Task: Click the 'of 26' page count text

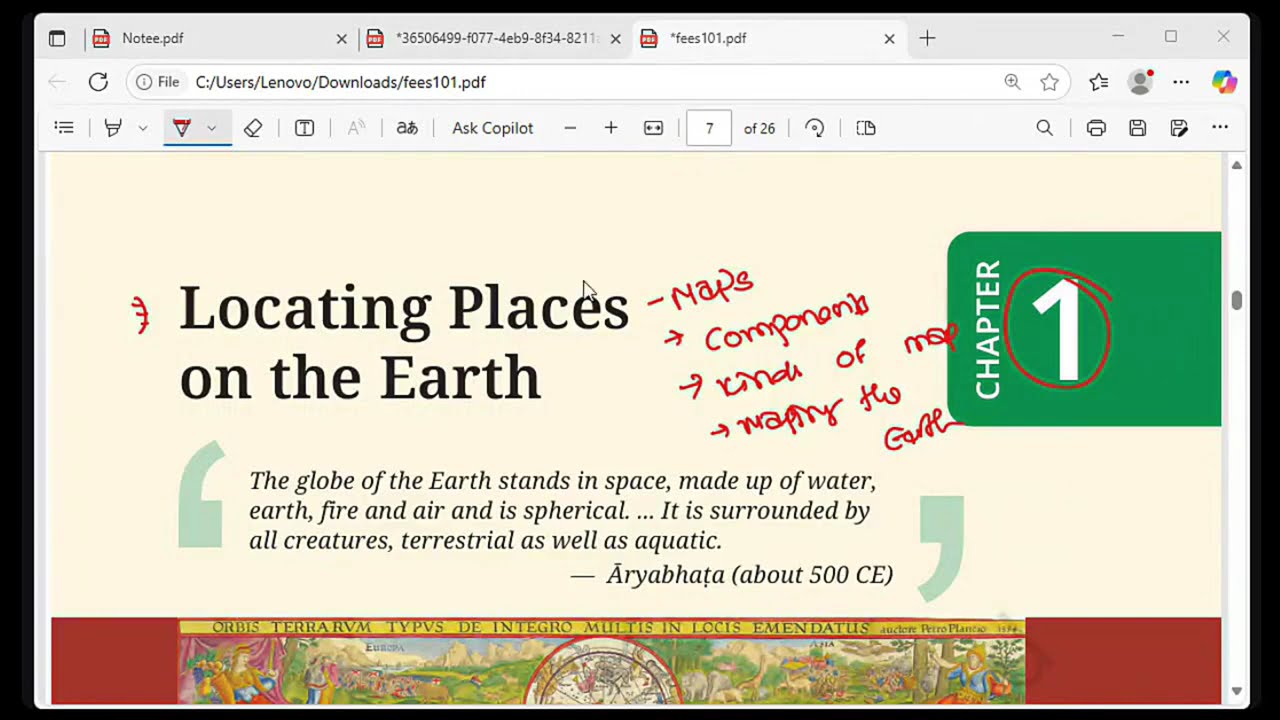Action: pos(759,128)
